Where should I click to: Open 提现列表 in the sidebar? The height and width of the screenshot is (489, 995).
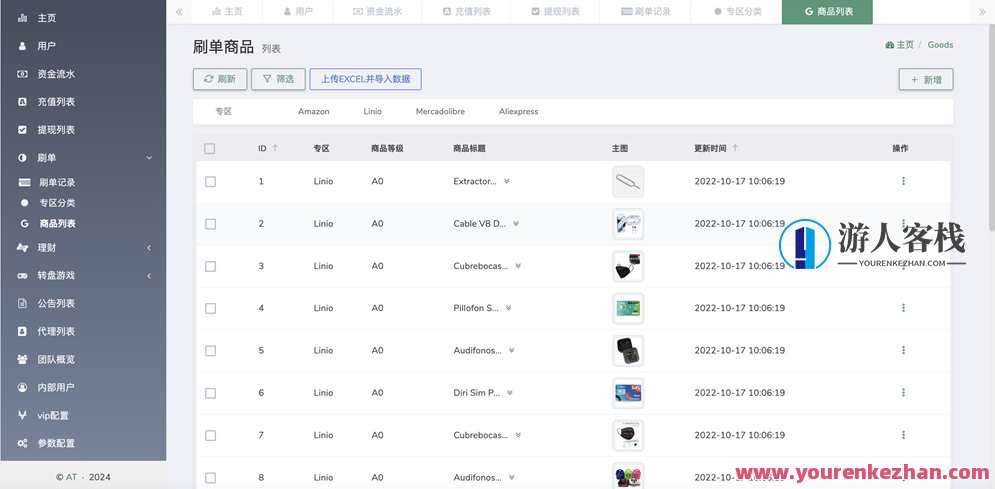(x=82, y=129)
